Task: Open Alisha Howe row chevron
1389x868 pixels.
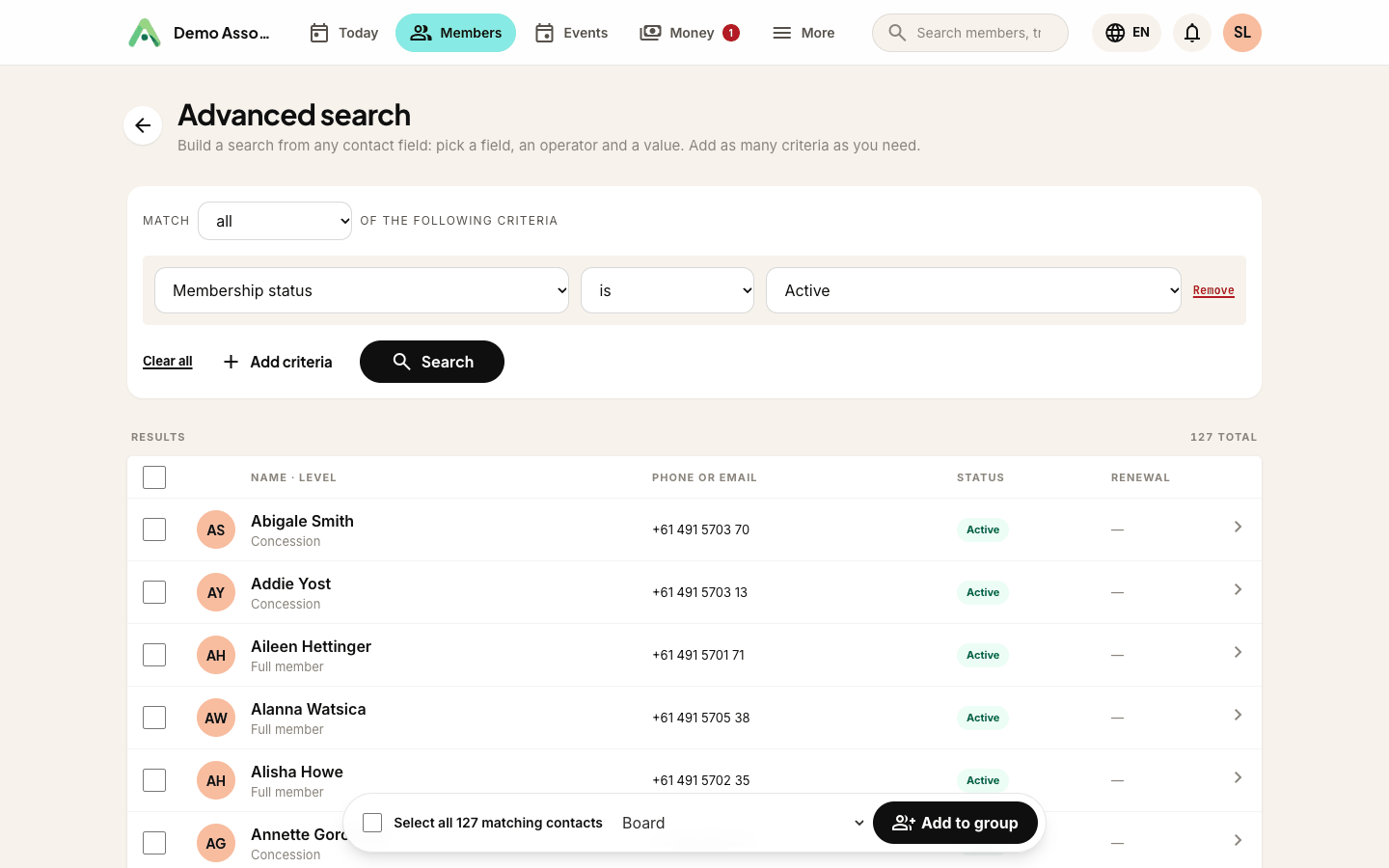Action: [1238, 777]
